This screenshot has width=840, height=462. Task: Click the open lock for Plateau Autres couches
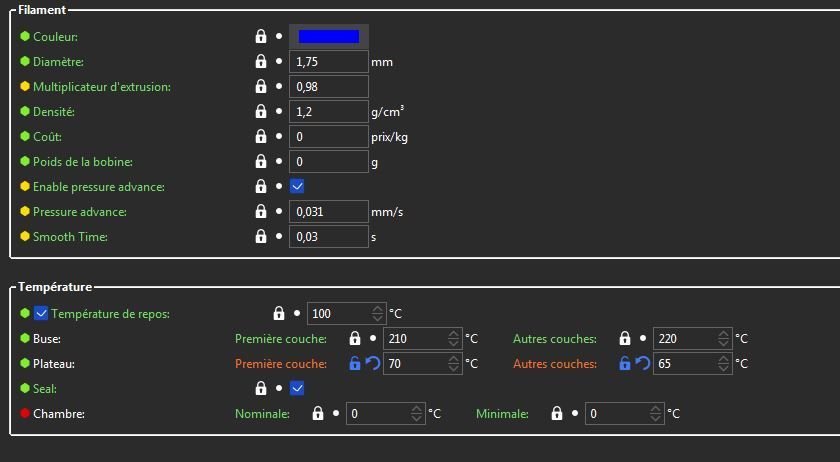coord(625,364)
